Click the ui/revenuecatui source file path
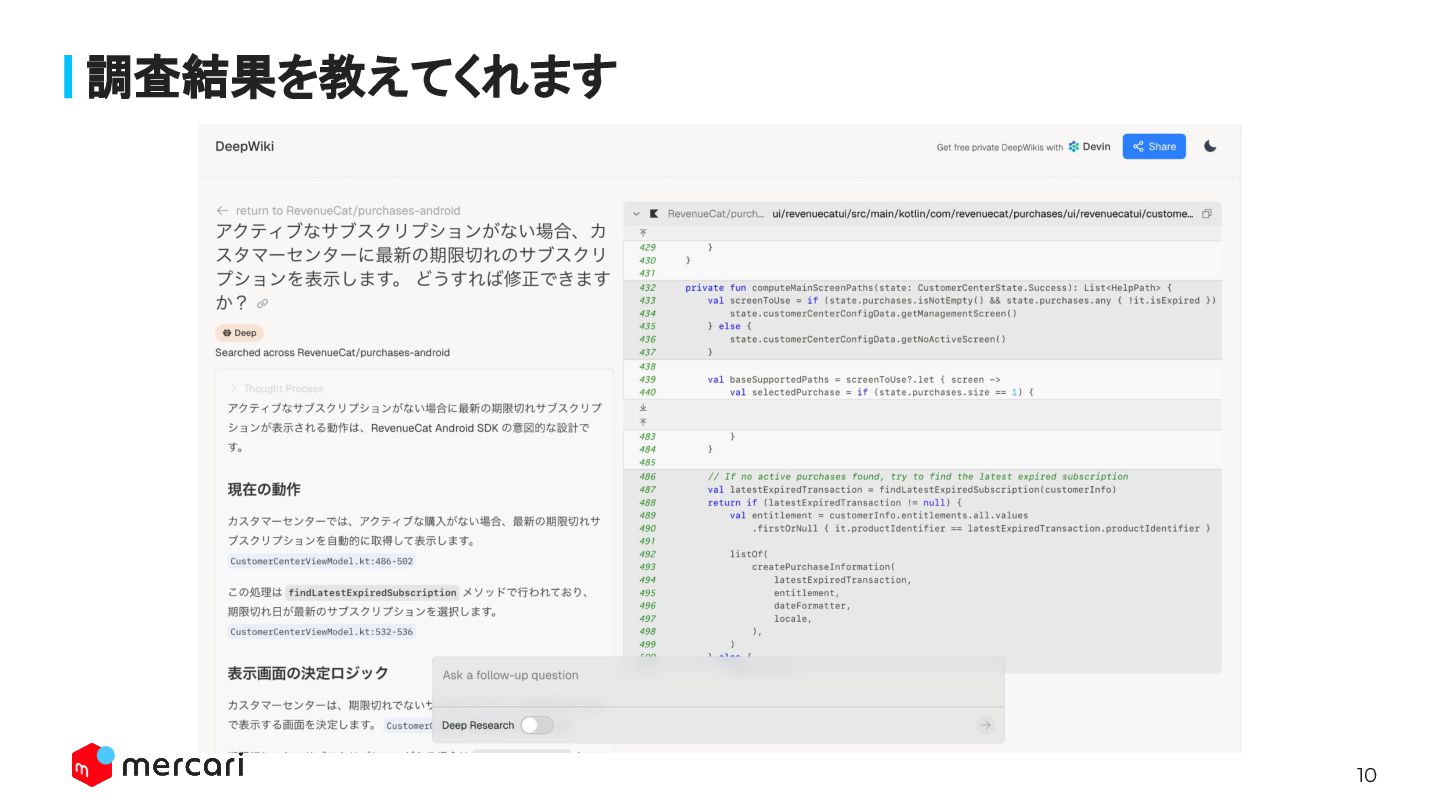This screenshot has width=1440, height=810. (982, 213)
